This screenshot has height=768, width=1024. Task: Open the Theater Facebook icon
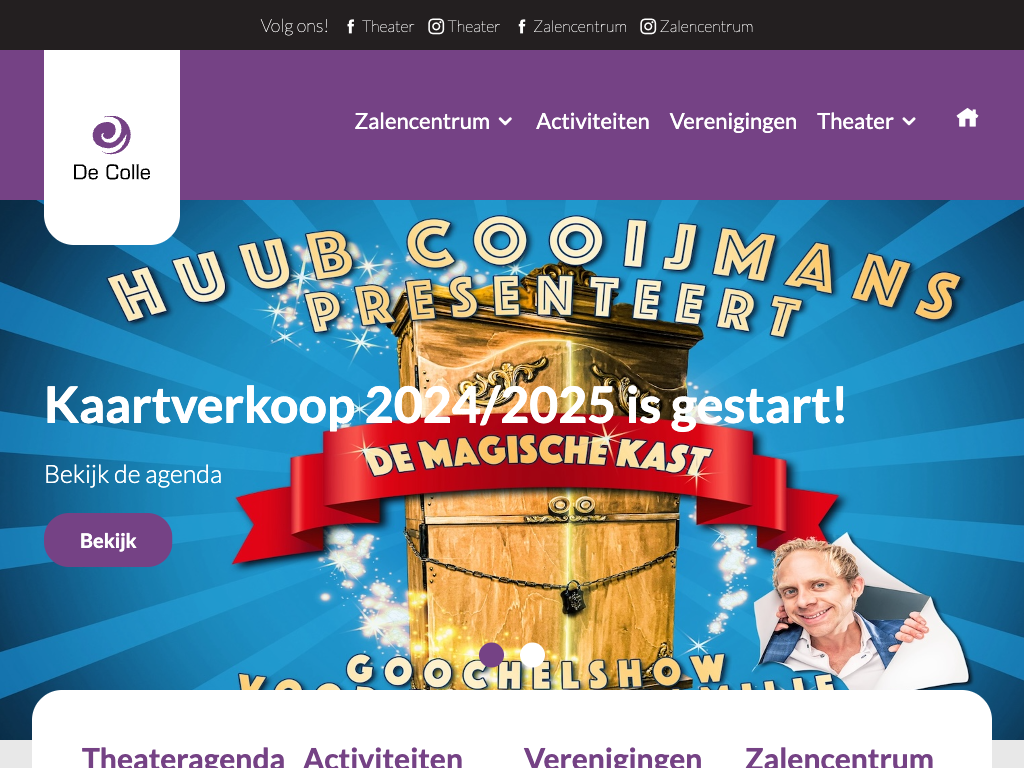click(x=351, y=27)
